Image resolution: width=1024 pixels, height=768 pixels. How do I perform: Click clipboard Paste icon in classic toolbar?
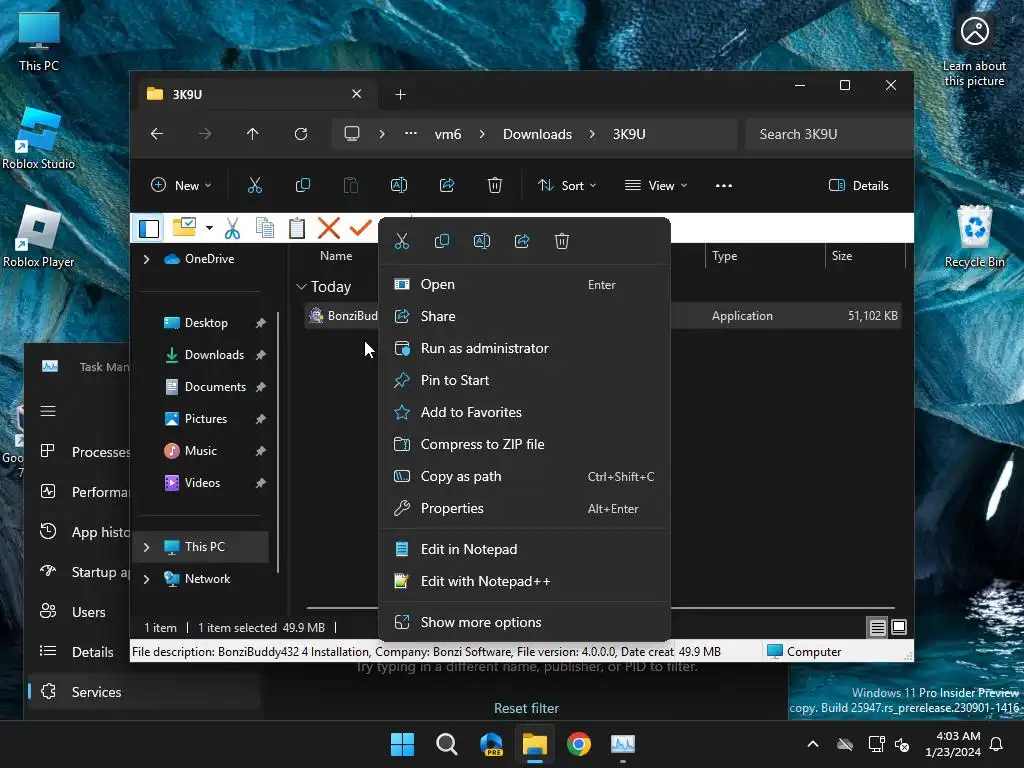[296, 228]
